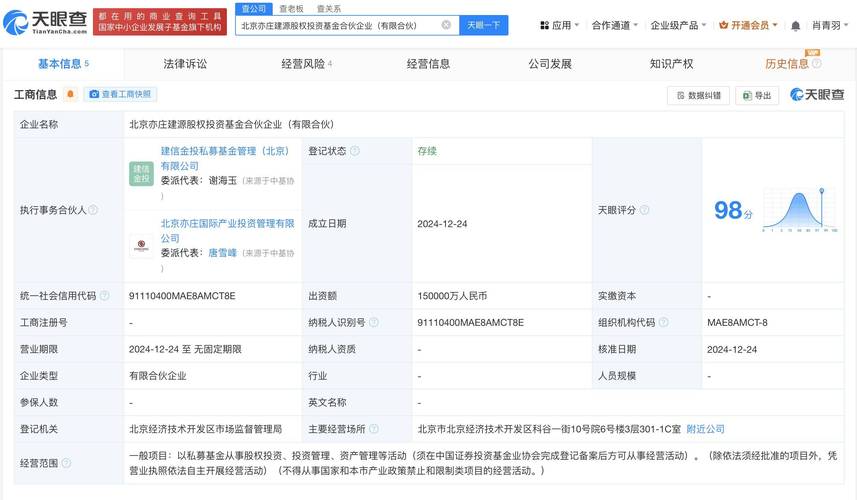Click the 北京经济技术开发区市场监督管理局 cell

(206, 429)
